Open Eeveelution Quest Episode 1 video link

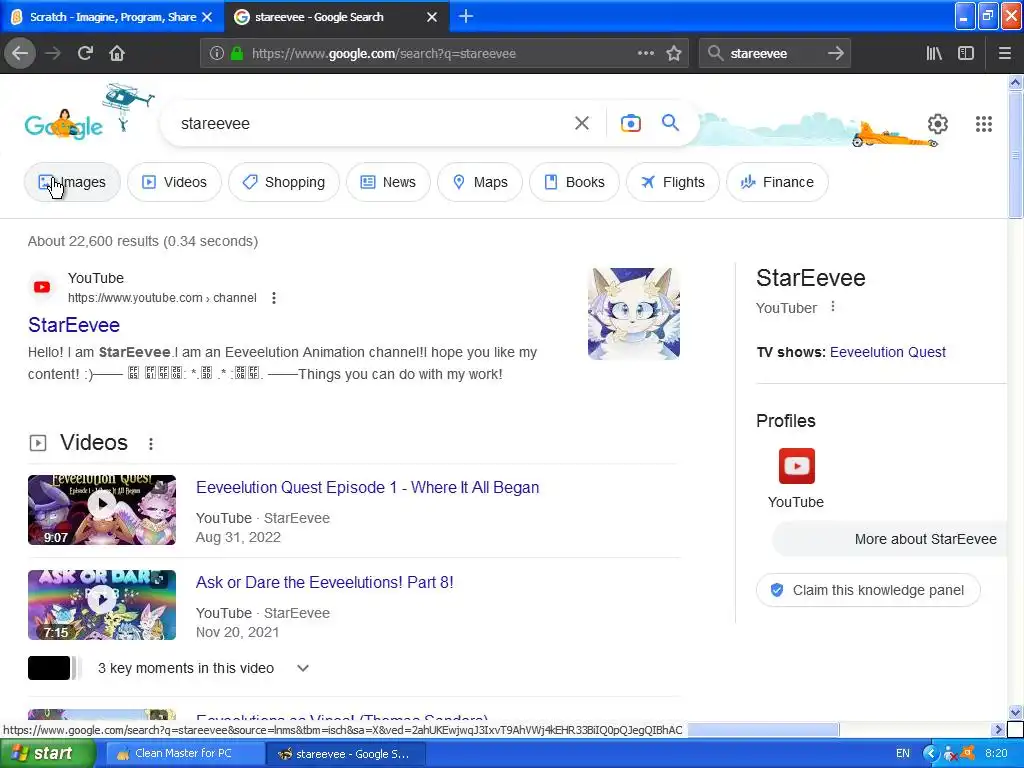(368, 488)
